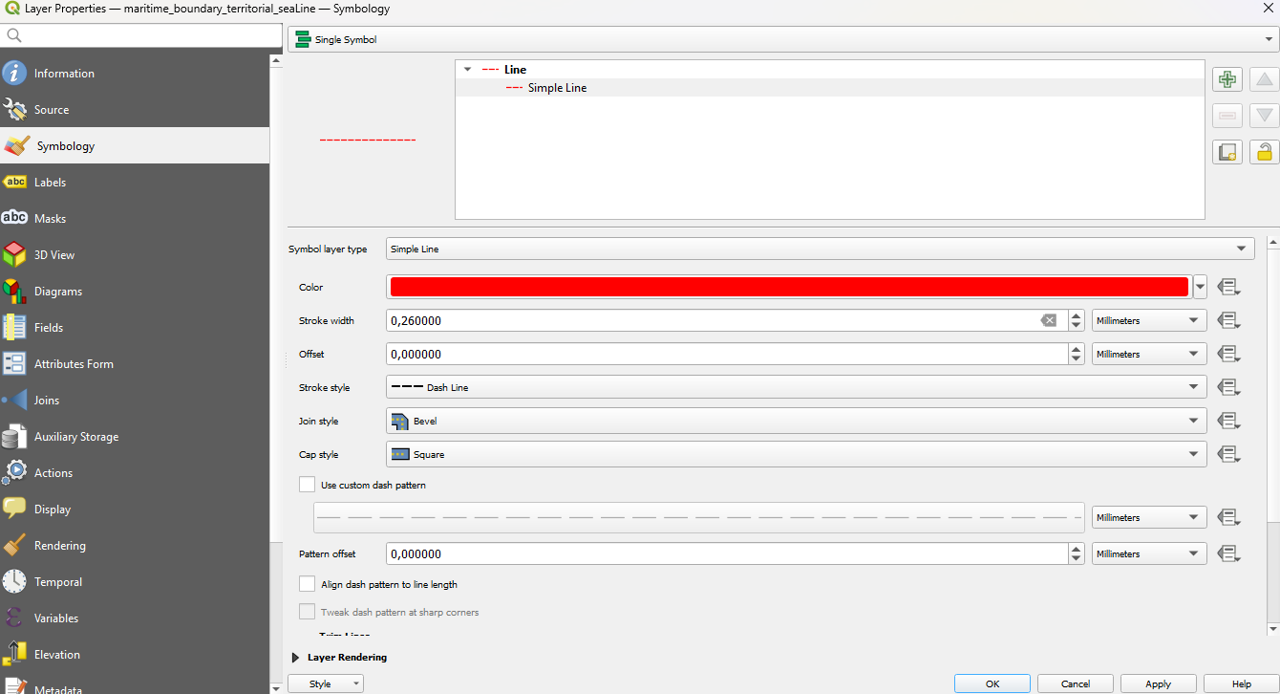1280x694 pixels.
Task: Click the lock symbol layer icon
Action: pyautogui.click(x=1264, y=152)
